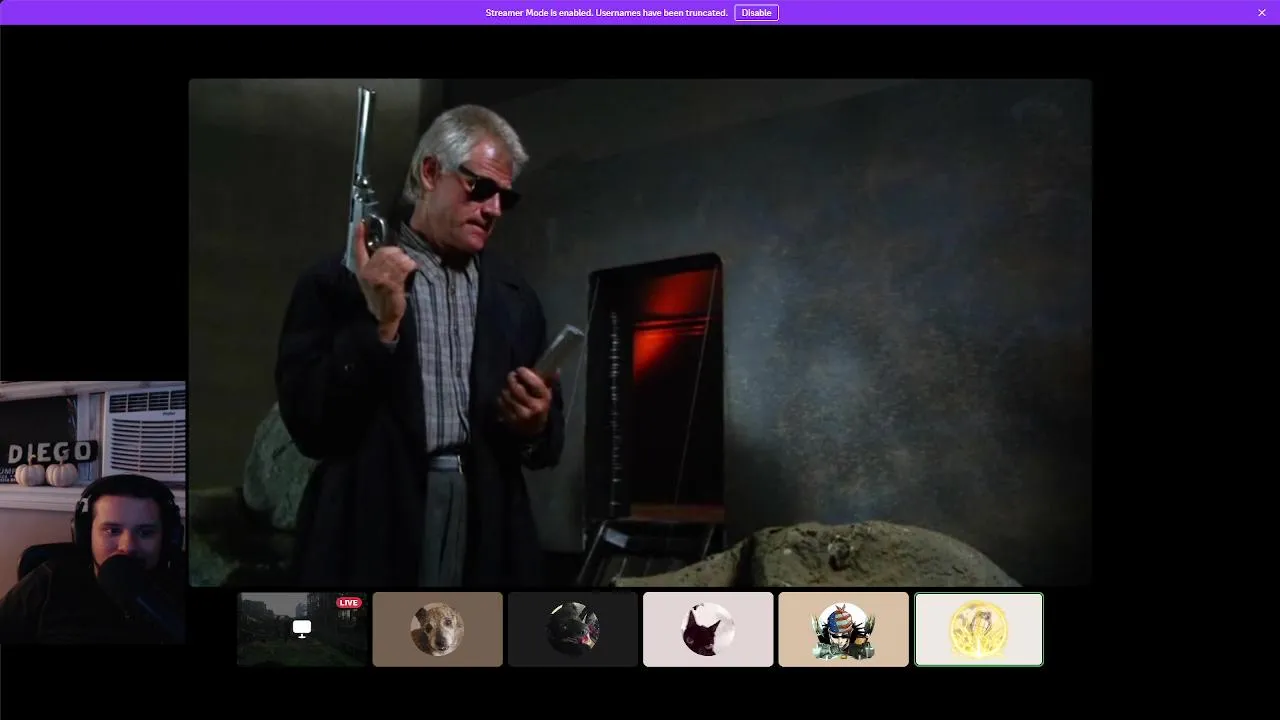1280x720 pixels.
Task: Select participant tile with brown dog avatar
Action: 438,629
